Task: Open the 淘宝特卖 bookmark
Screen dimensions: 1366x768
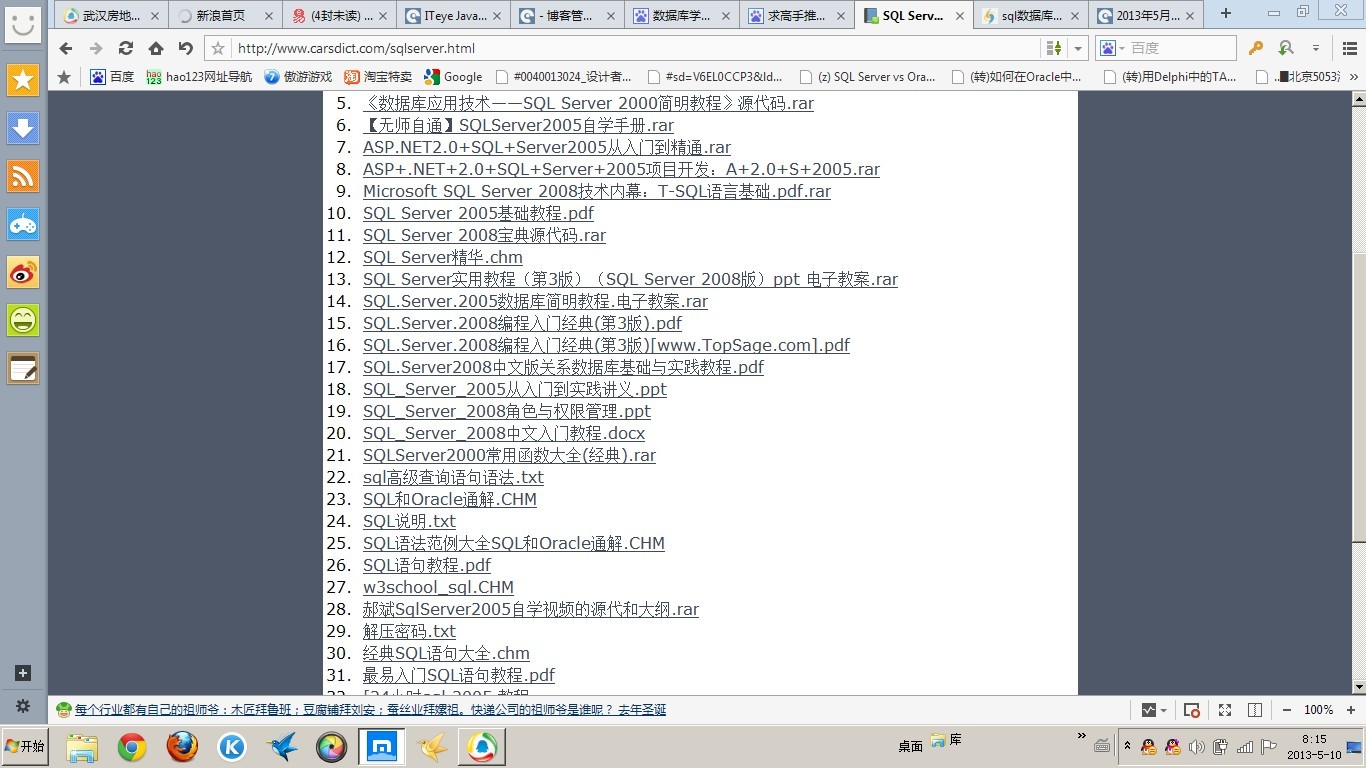Action: pyautogui.click(x=378, y=76)
